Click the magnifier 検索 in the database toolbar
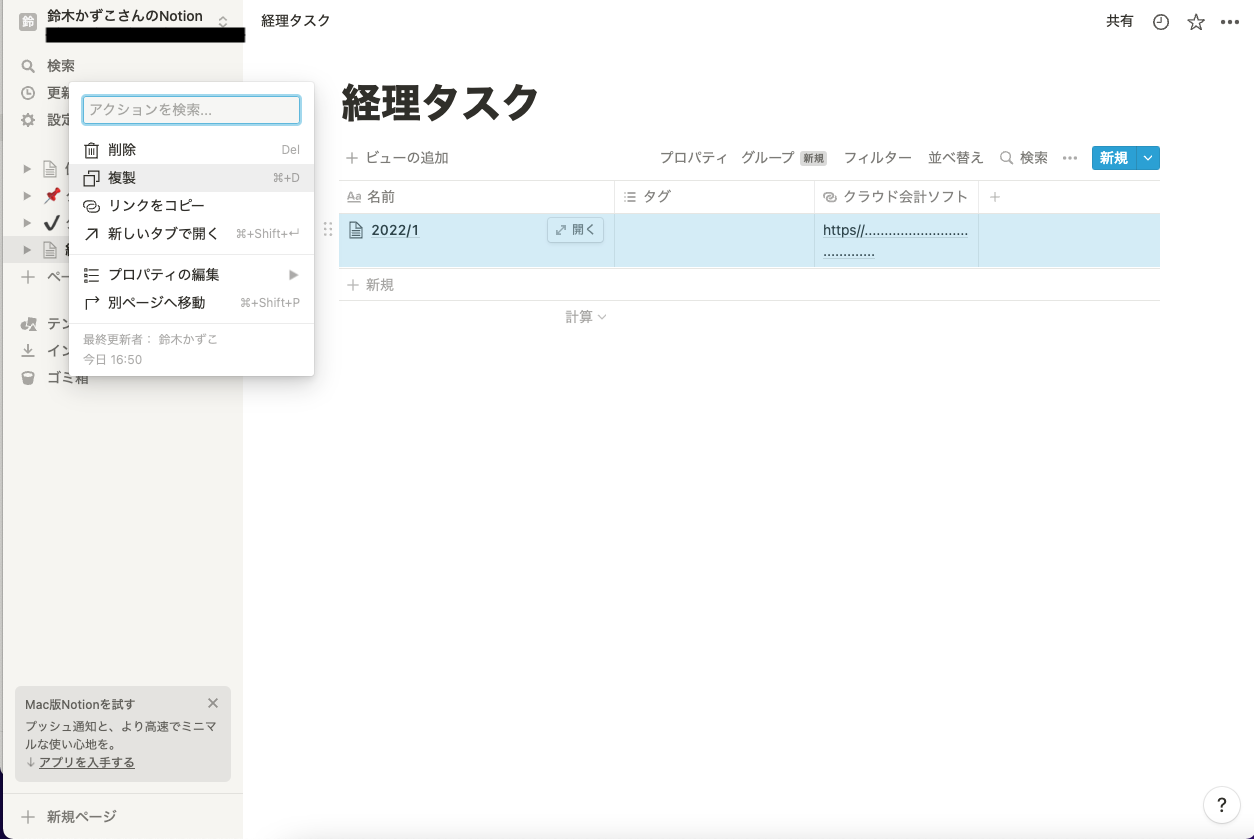The width and height of the screenshot is (1254, 839). pos(1024,158)
